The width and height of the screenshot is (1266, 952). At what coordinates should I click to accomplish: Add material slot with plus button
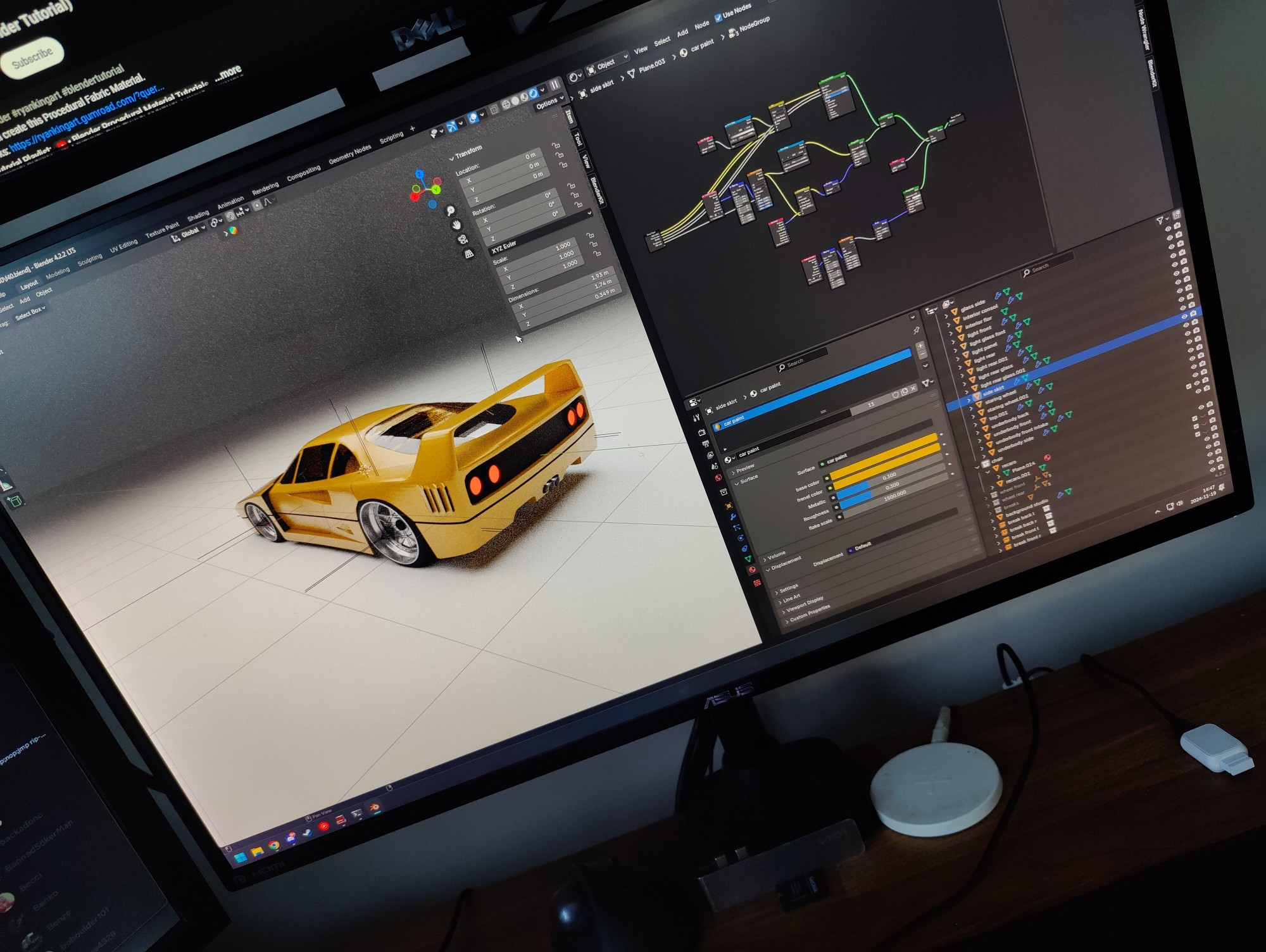[x=920, y=347]
